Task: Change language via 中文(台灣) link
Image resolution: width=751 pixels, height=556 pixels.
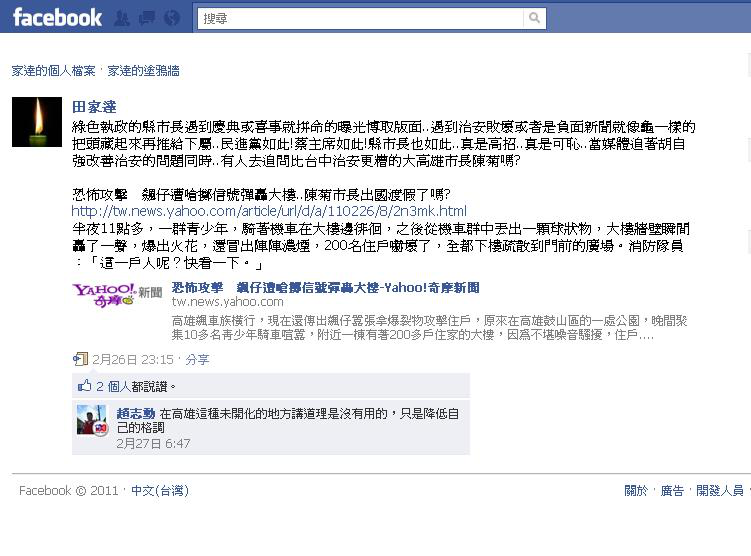Action: 160,490
